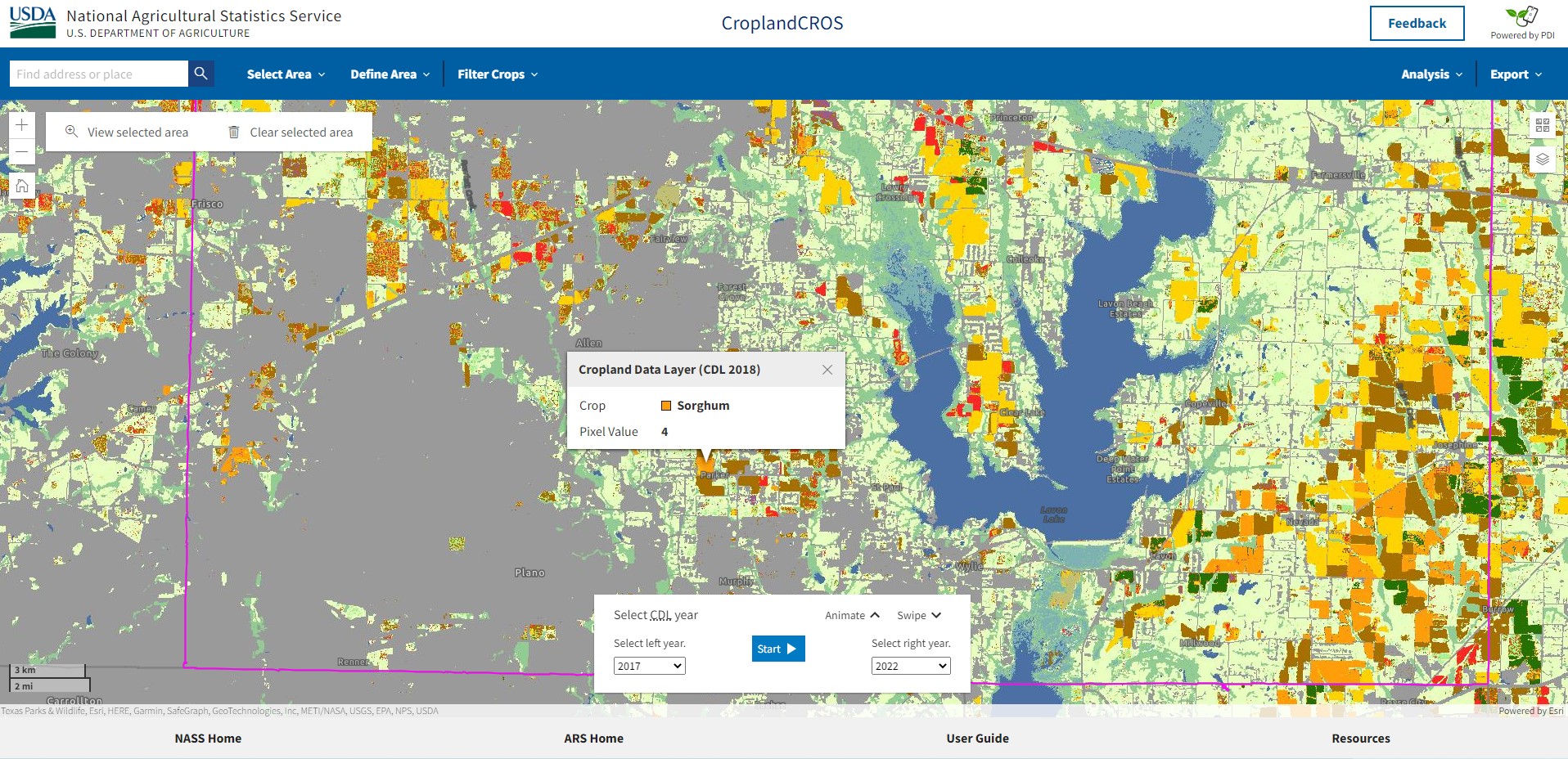Image resolution: width=1568 pixels, height=759 pixels.
Task: Open the User Guide link
Action: [x=977, y=739]
